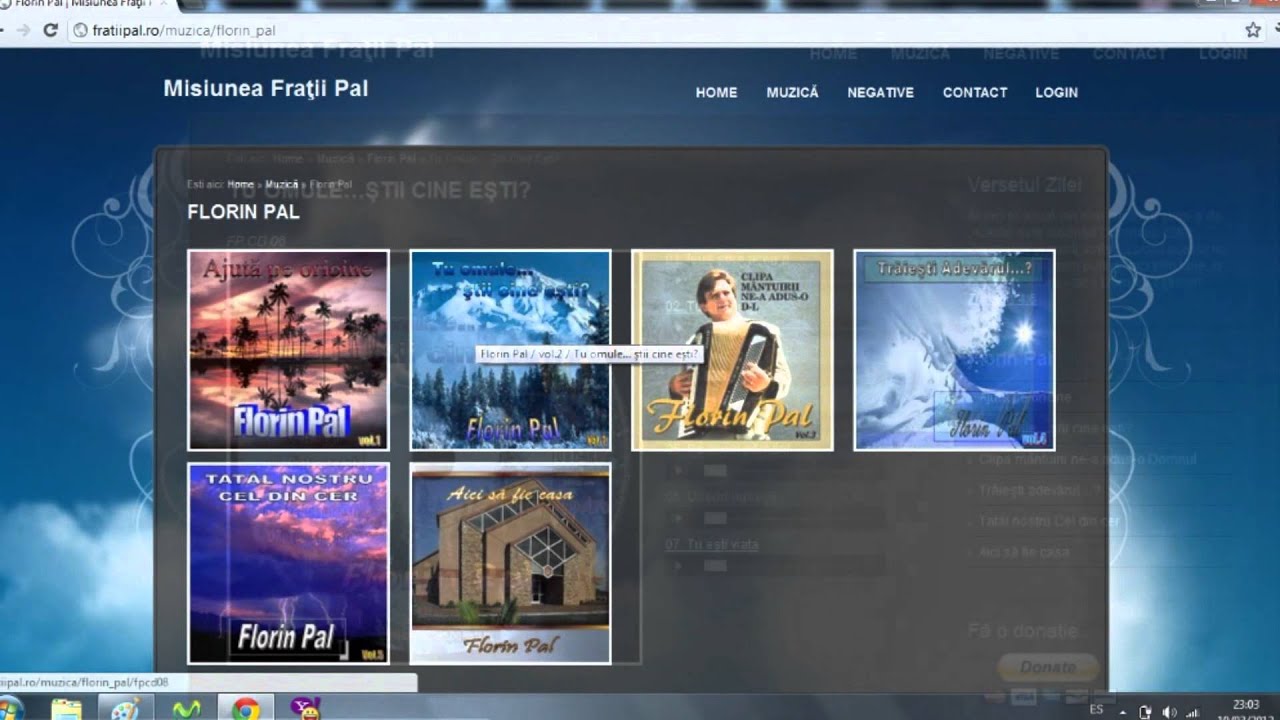Open the volume control in the tray
Screen dimensions: 1280x720
(x=1169, y=712)
